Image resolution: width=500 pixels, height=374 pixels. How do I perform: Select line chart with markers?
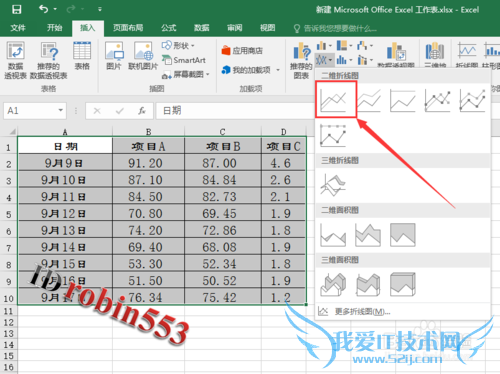tap(437, 100)
